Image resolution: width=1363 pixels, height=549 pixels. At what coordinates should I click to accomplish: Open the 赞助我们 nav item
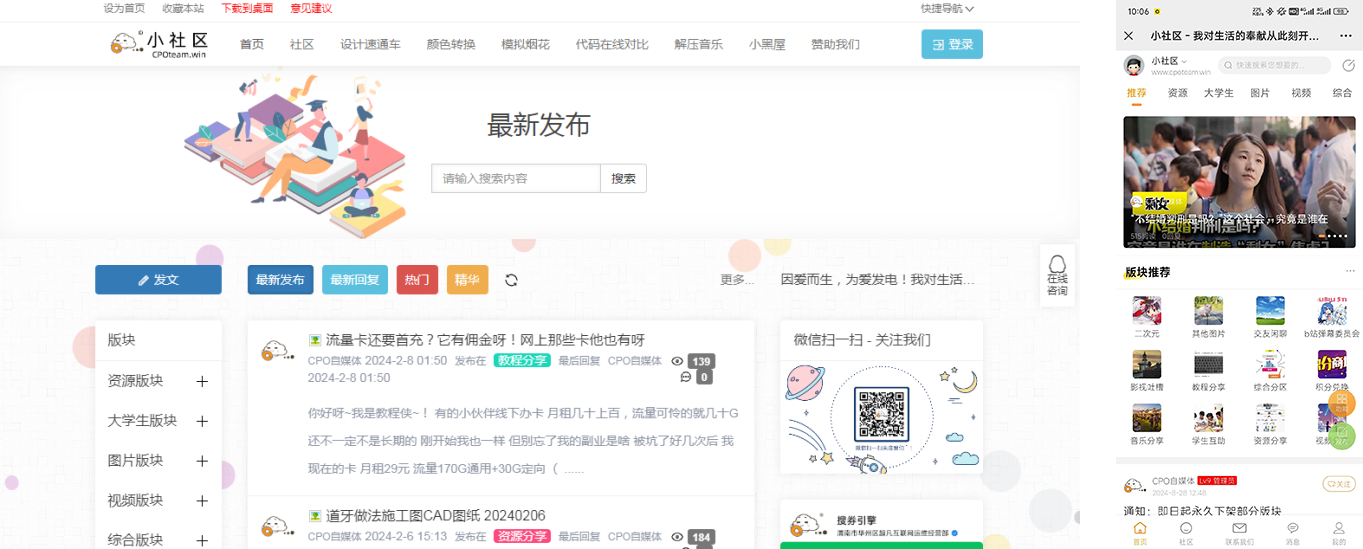coord(835,45)
